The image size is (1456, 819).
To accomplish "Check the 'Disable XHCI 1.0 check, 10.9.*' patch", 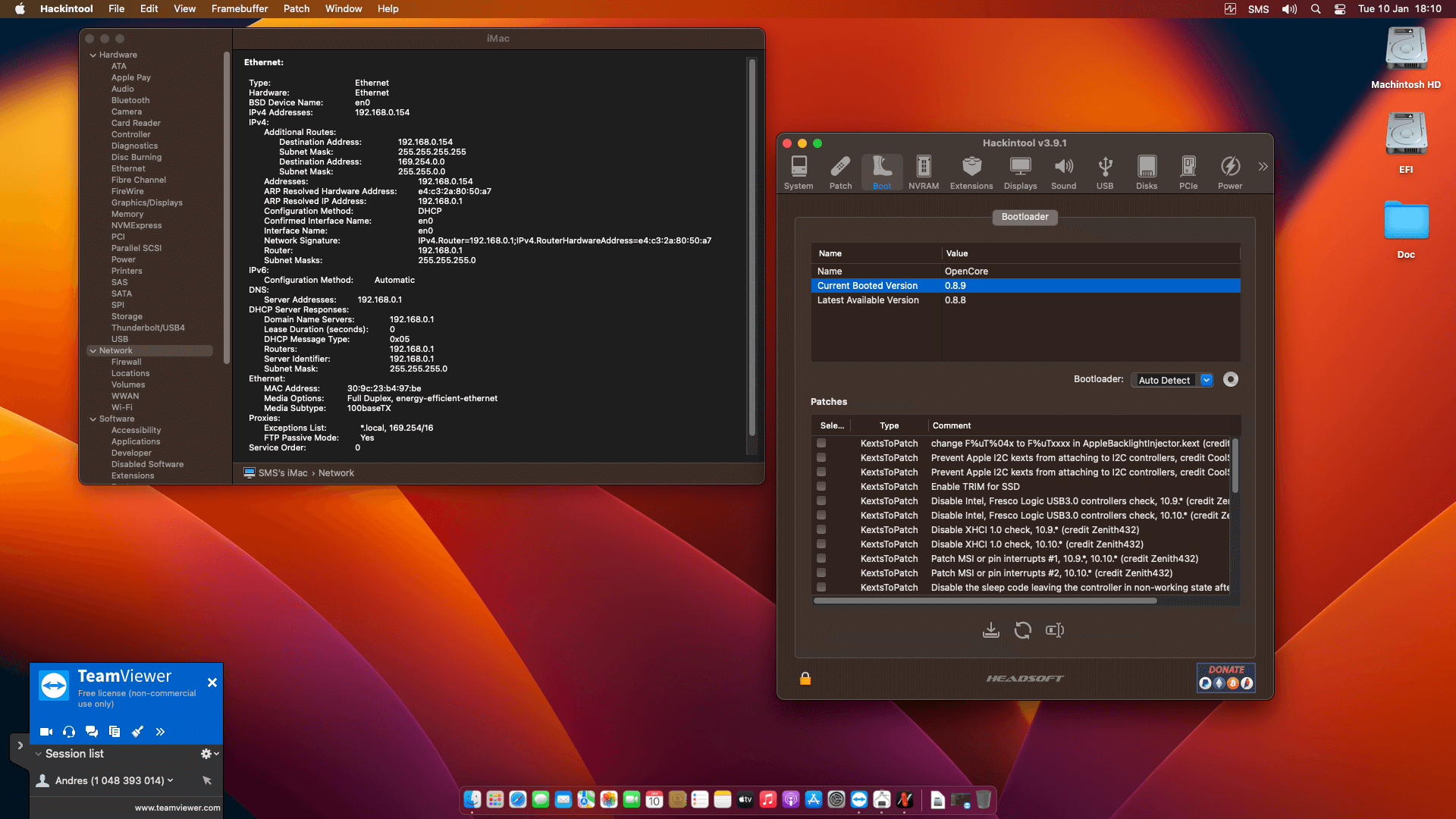I will point(822,529).
